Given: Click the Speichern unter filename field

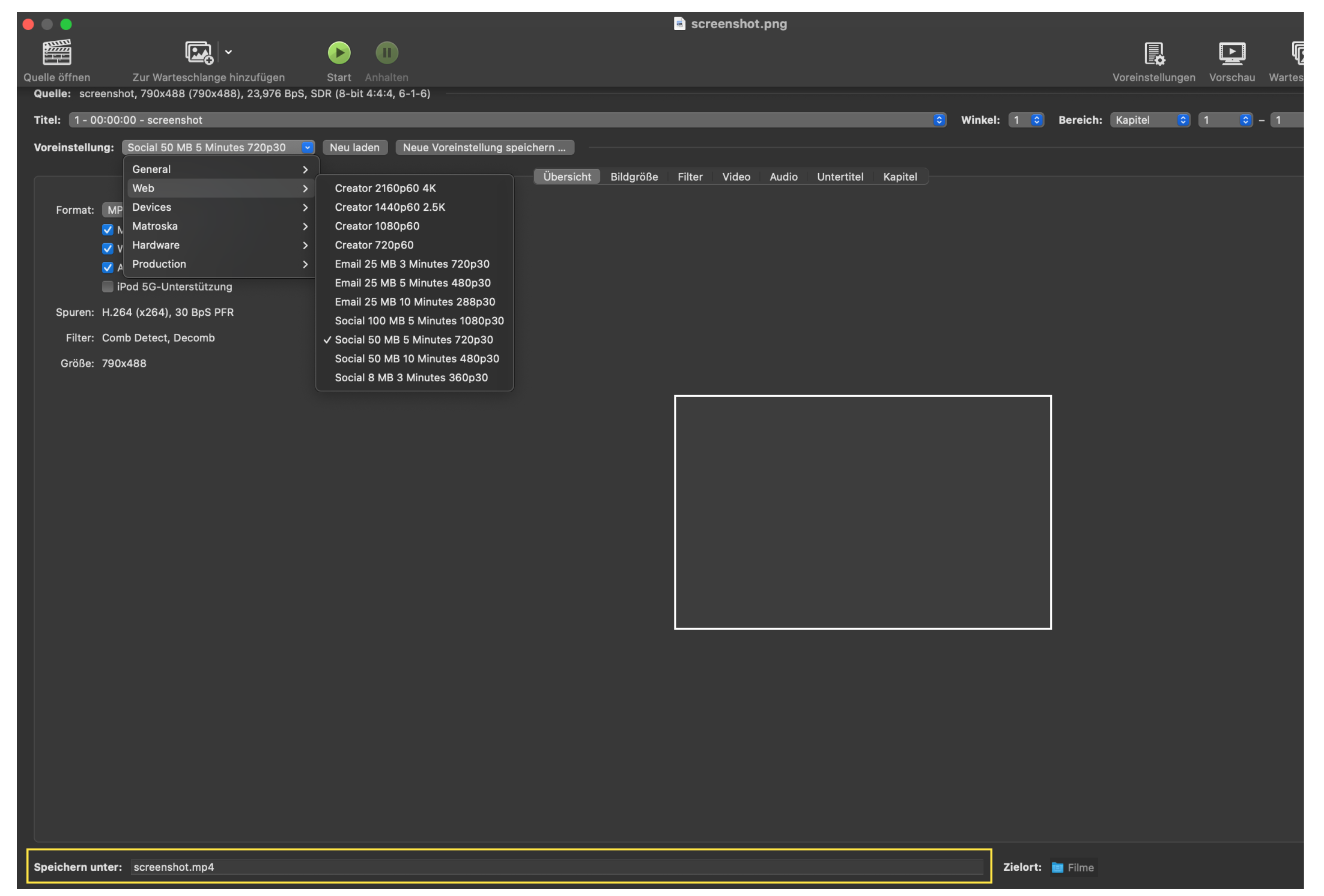Looking at the screenshot, I should click(x=557, y=867).
